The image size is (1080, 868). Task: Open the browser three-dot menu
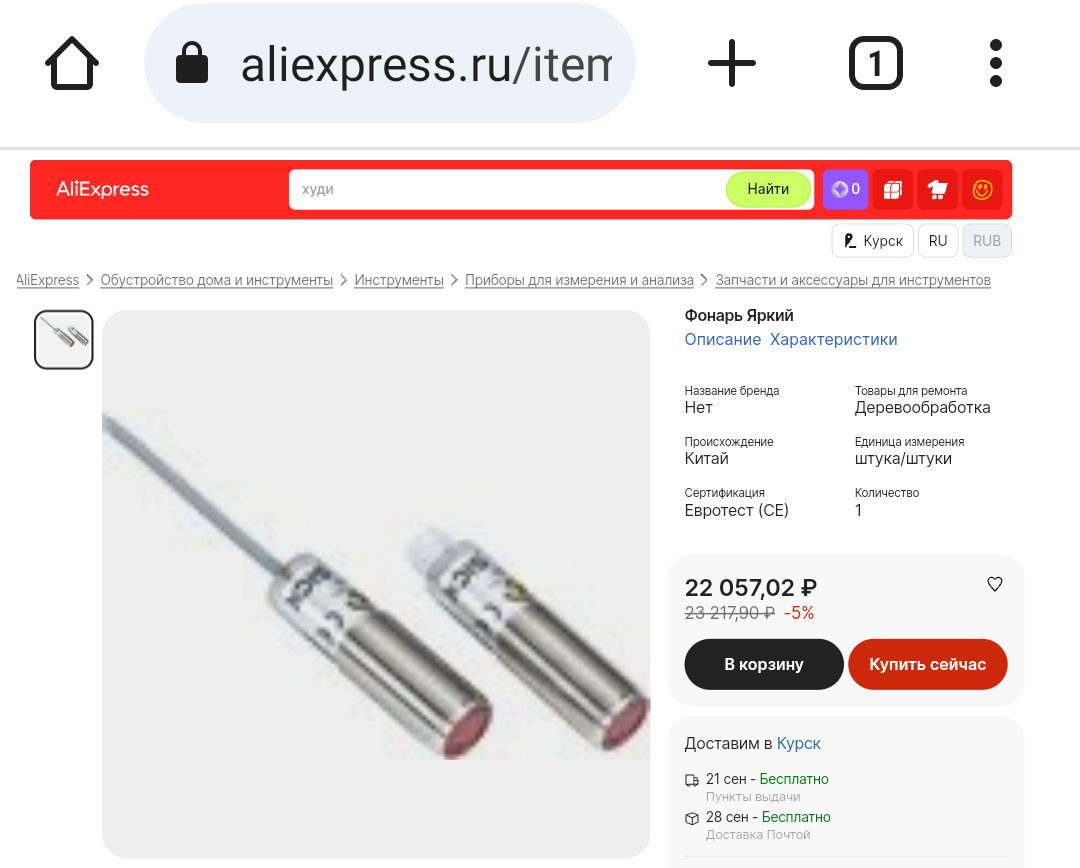click(x=995, y=63)
